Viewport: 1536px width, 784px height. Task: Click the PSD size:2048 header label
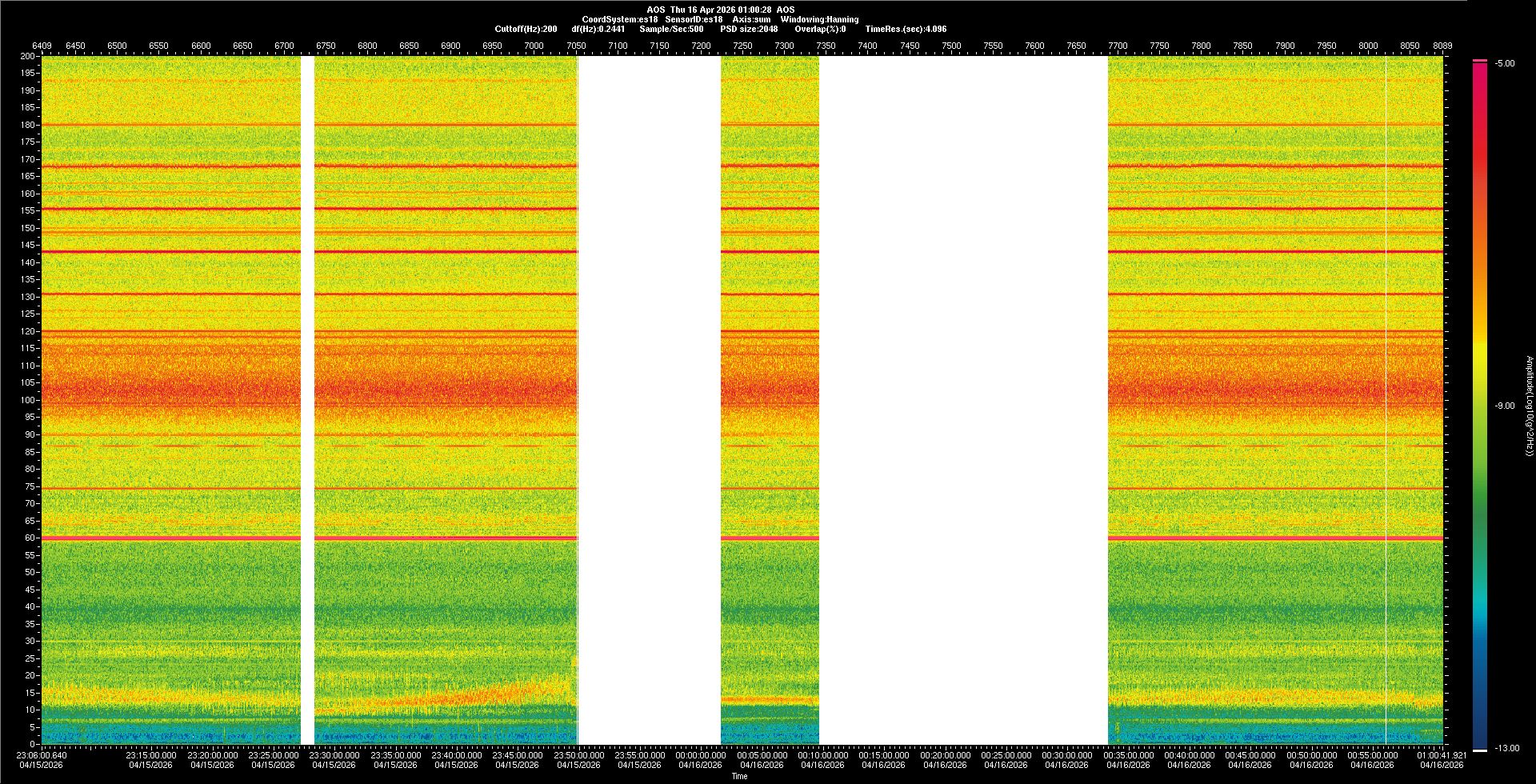click(x=749, y=30)
